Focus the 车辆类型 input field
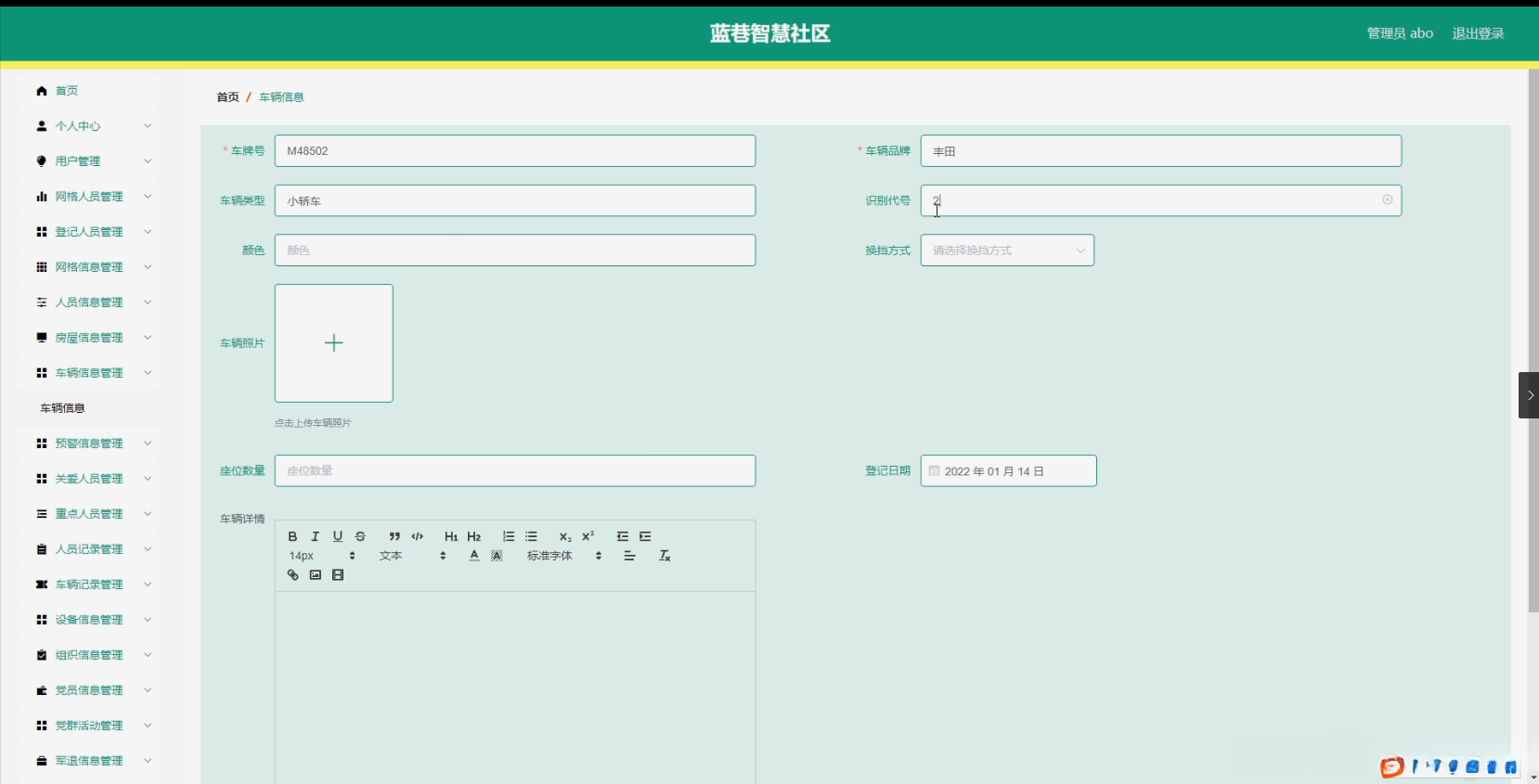Image resolution: width=1539 pixels, height=784 pixels. click(515, 200)
